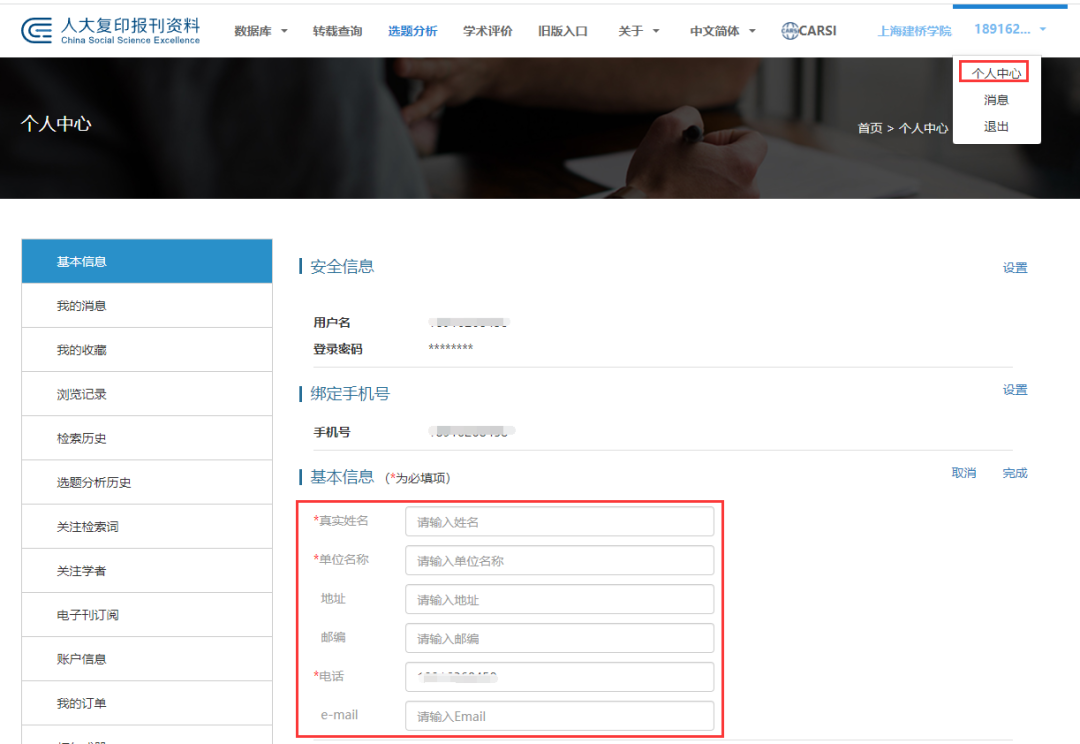Click 设置 next to 安全信息
Image resolution: width=1080 pixels, height=744 pixels.
point(1014,267)
